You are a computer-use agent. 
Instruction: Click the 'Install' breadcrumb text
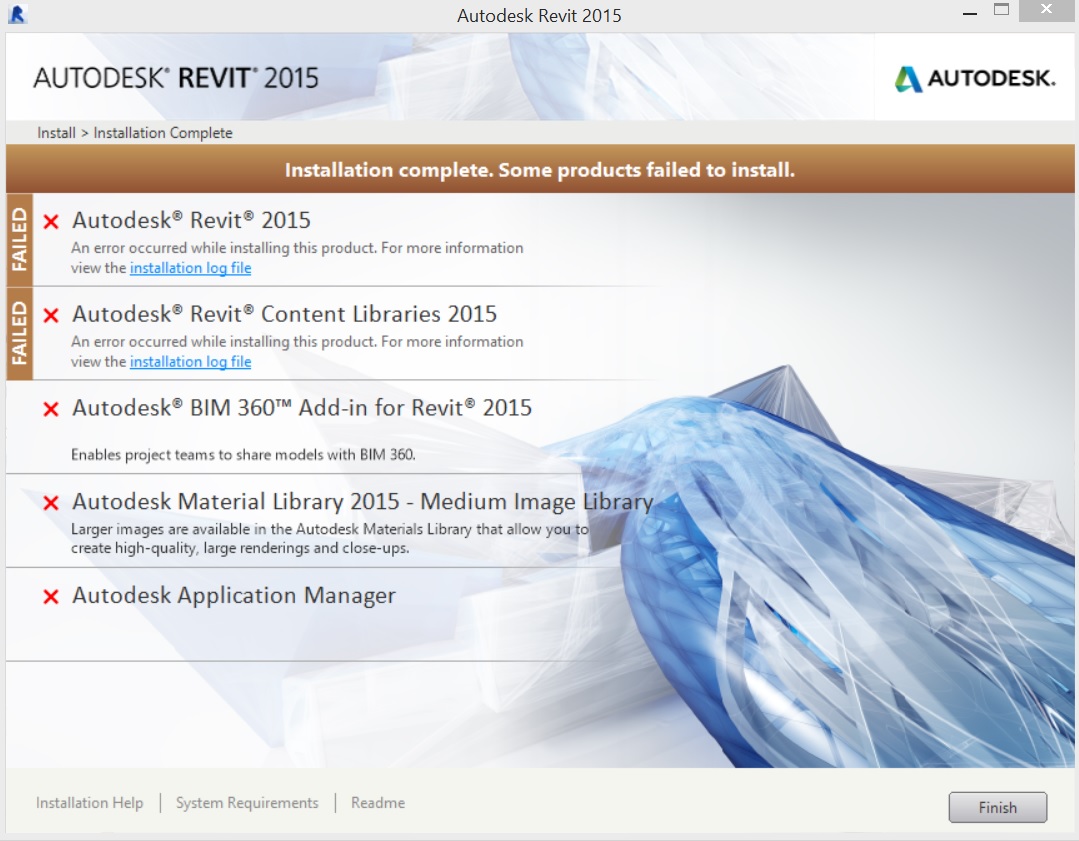point(56,133)
